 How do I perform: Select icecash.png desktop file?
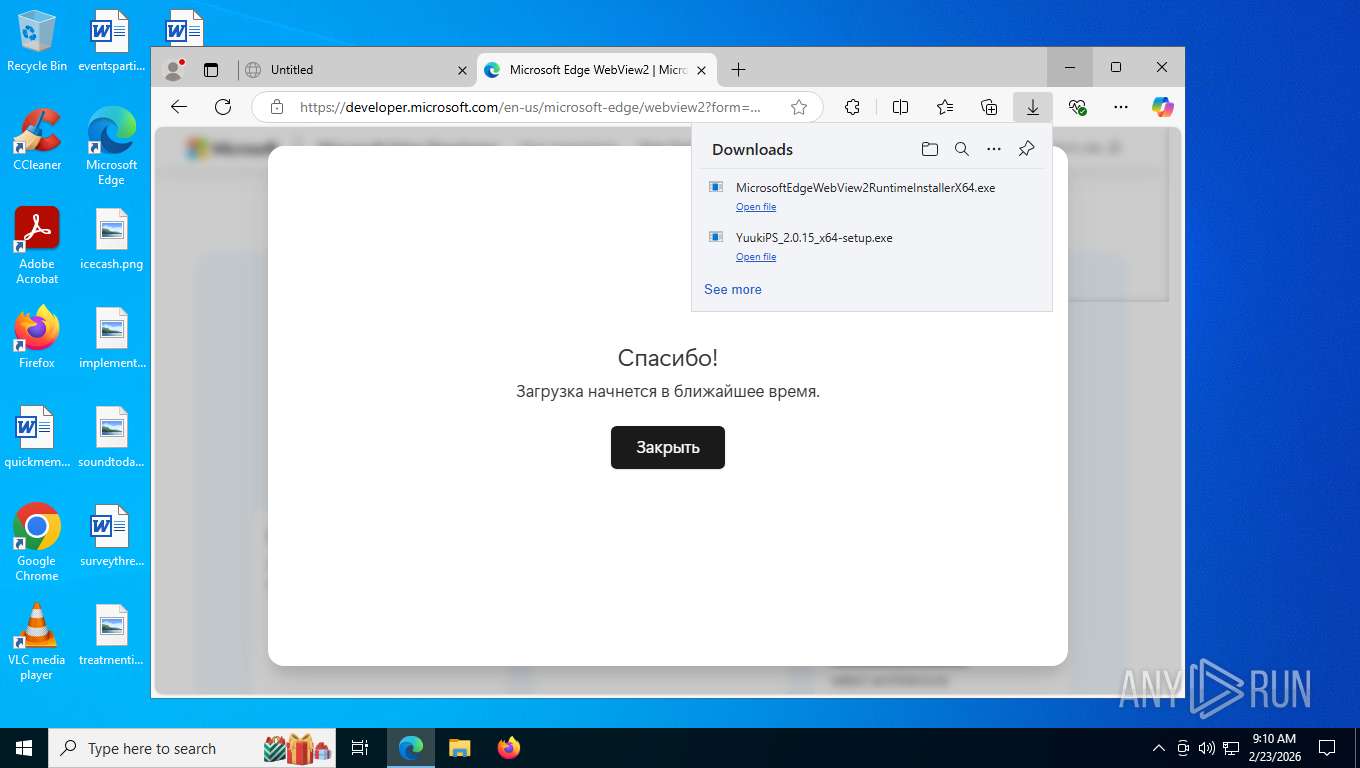click(x=111, y=240)
